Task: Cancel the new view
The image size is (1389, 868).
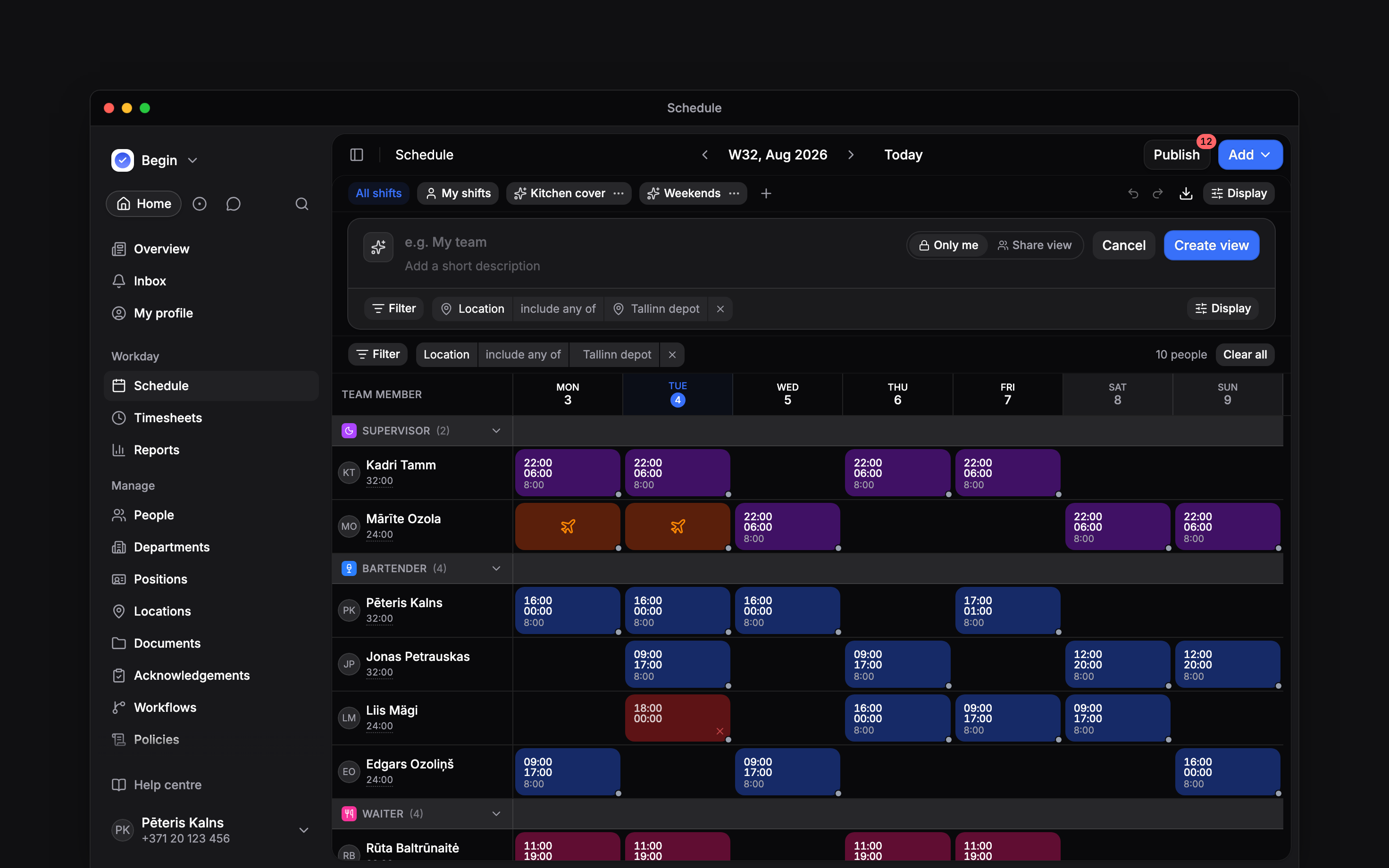Action: (x=1123, y=245)
